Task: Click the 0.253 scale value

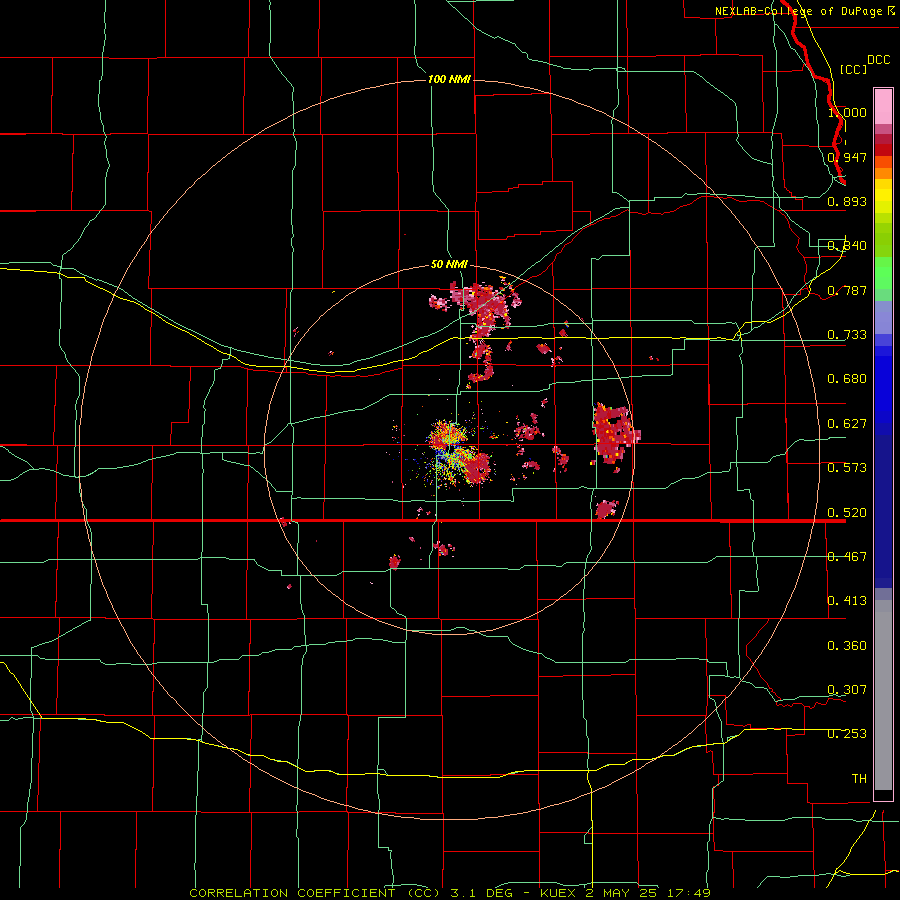Action: pyautogui.click(x=847, y=734)
